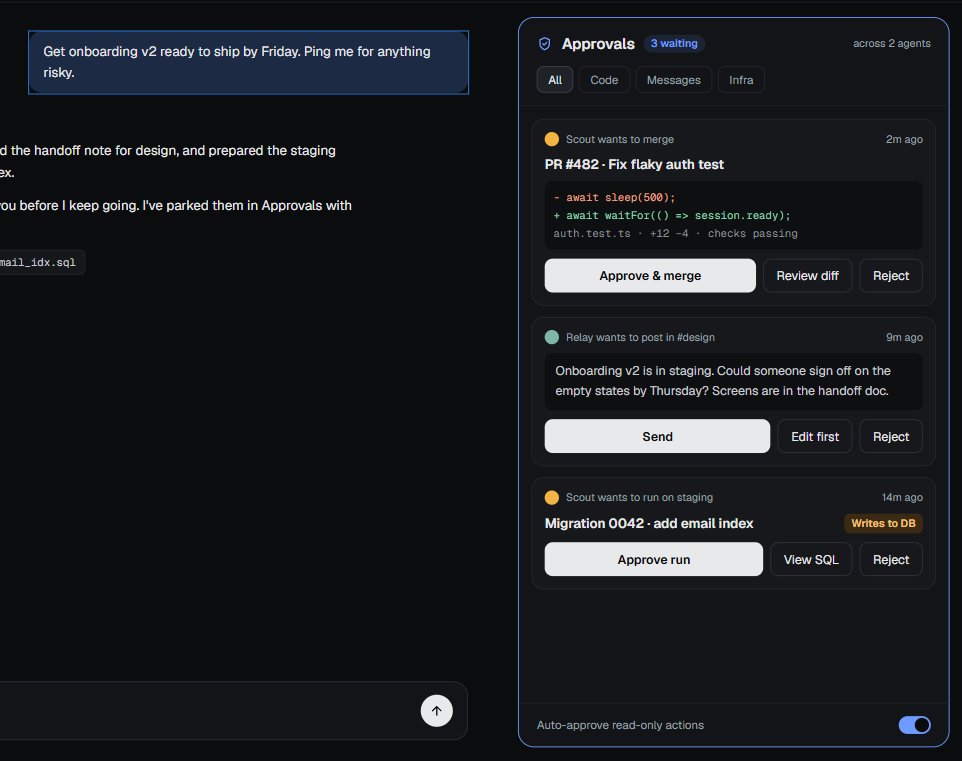The width and height of the screenshot is (962, 761).
Task: Switch to the Messages approvals tab
Action: 673,80
